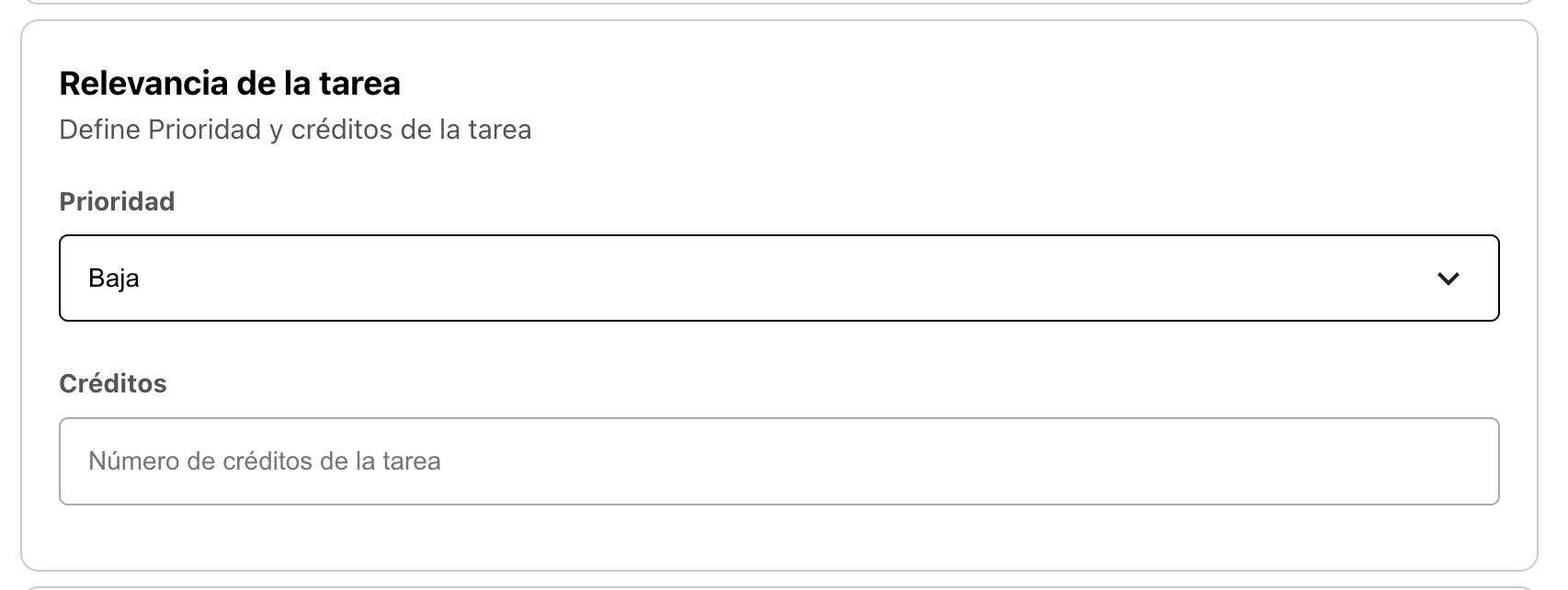Click the placeholder text in Créditos field
Image resolution: width=1568 pixels, height=590 pixels.
click(x=265, y=460)
